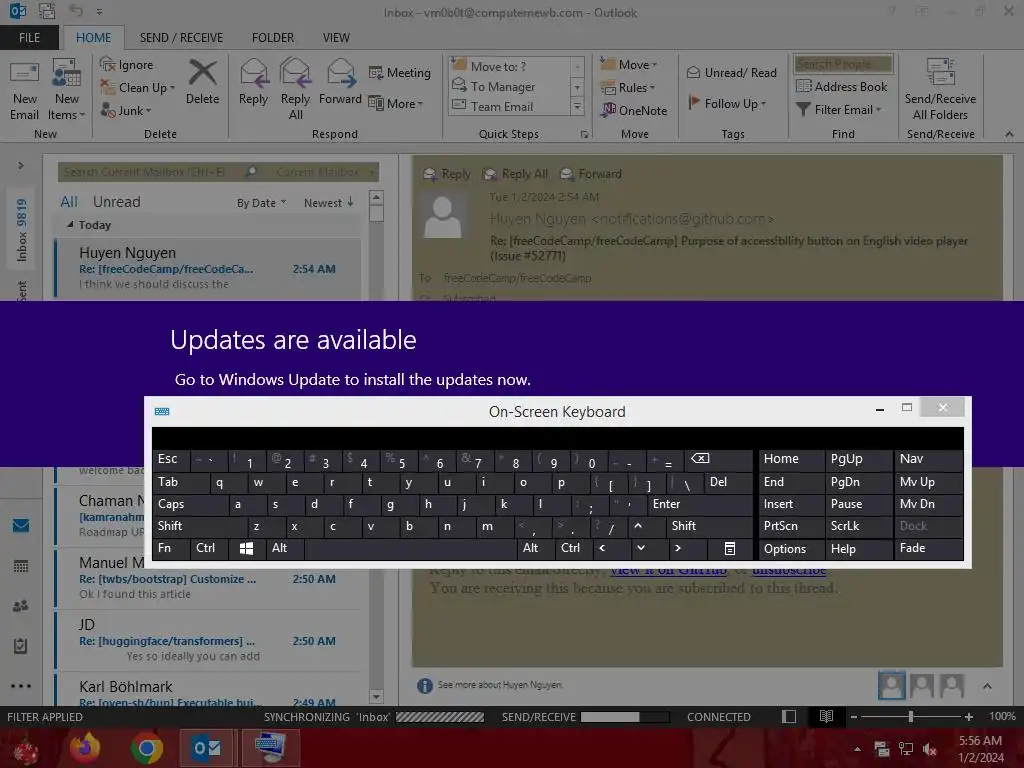Click Newest sort order toggle
This screenshot has width=1024, height=768.
coord(328,203)
